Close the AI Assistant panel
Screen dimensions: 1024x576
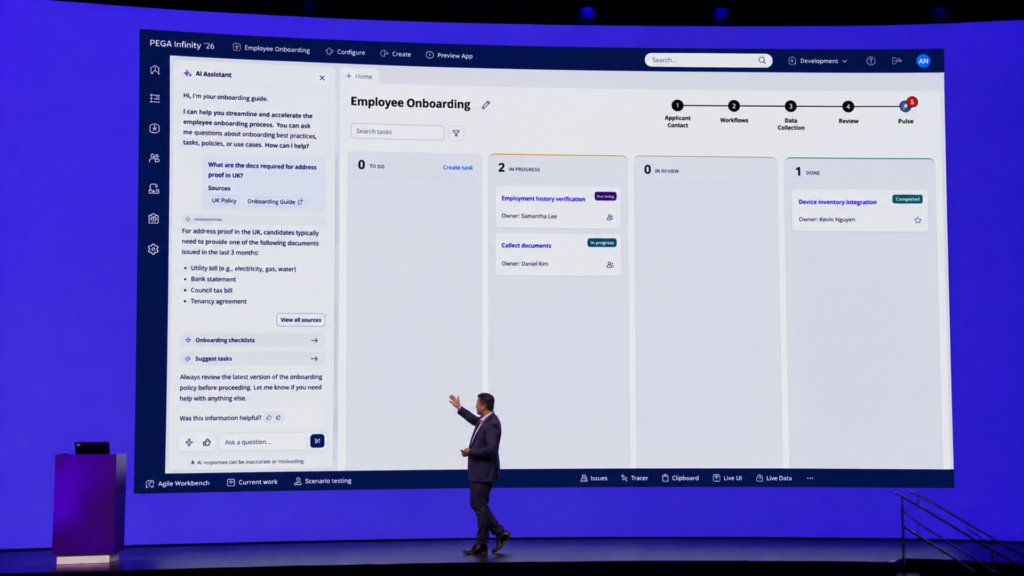tap(322, 78)
